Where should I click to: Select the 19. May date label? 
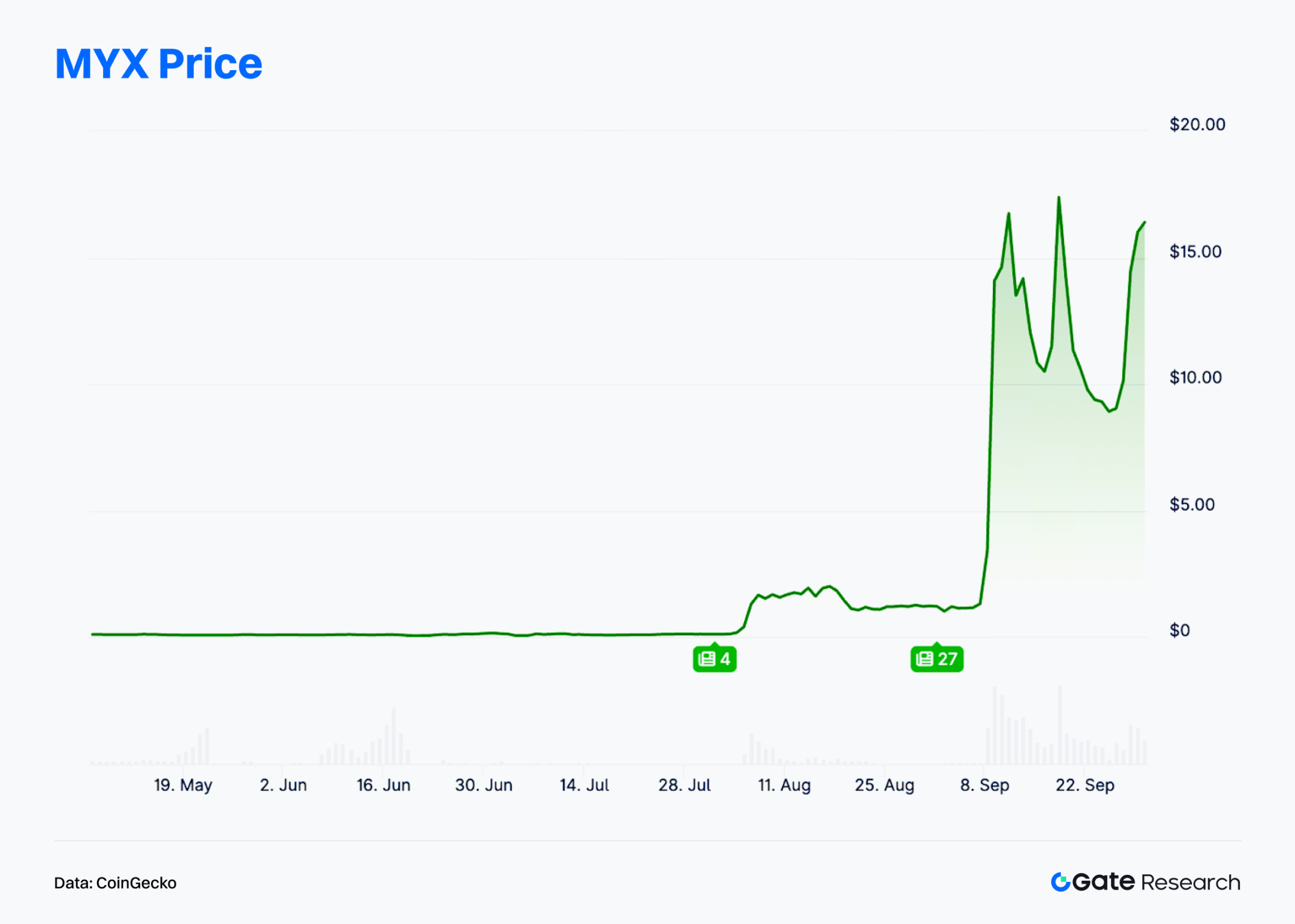pyautogui.click(x=183, y=785)
